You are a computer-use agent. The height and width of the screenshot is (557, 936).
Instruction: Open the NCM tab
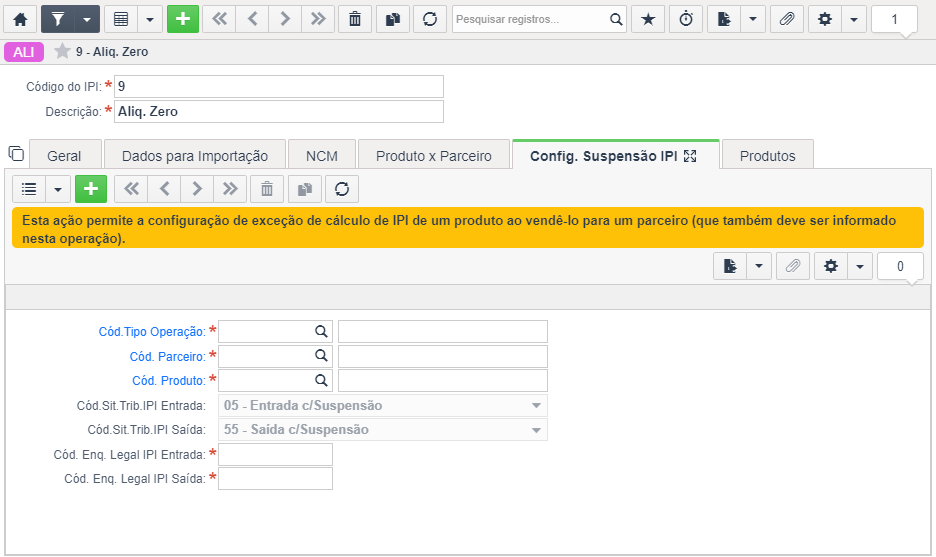322,156
